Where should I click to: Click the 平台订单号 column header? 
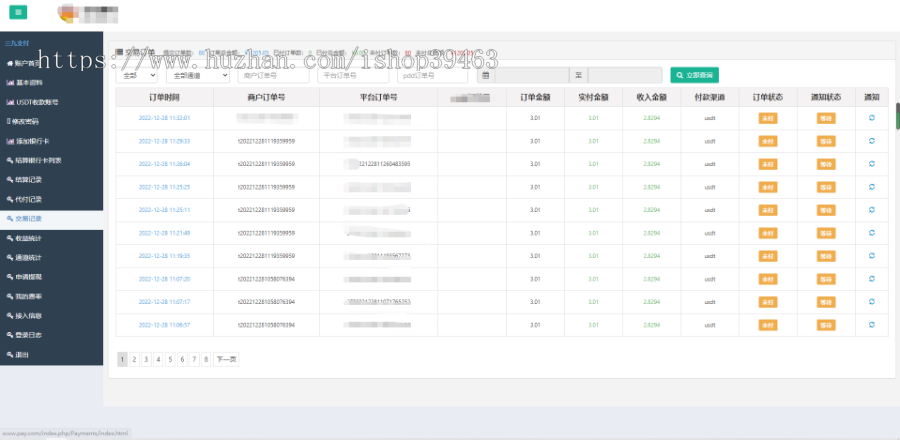click(378, 97)
